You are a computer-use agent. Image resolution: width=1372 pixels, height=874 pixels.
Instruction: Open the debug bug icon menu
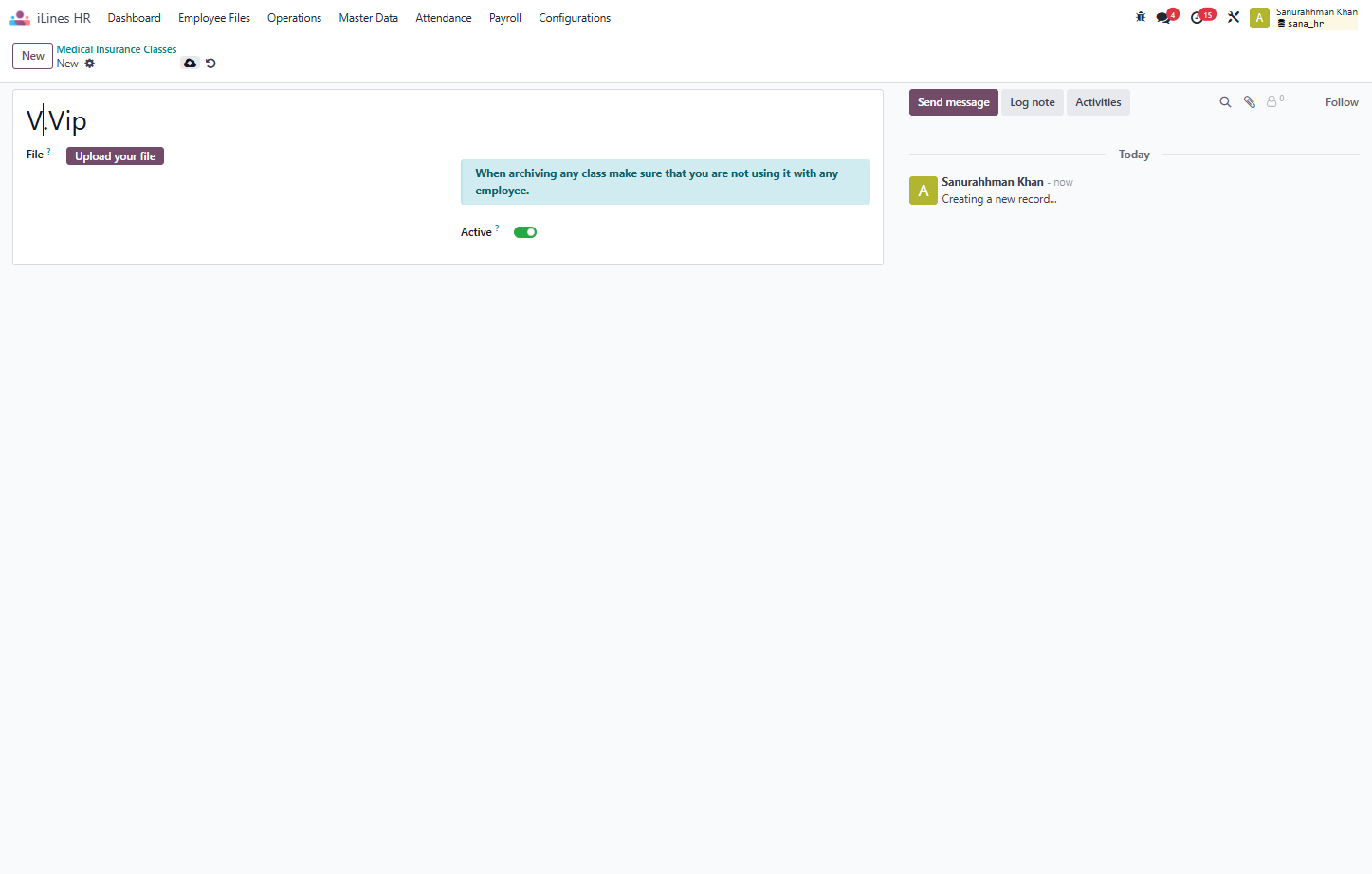pyautogui.click(x=1141, y=17)
